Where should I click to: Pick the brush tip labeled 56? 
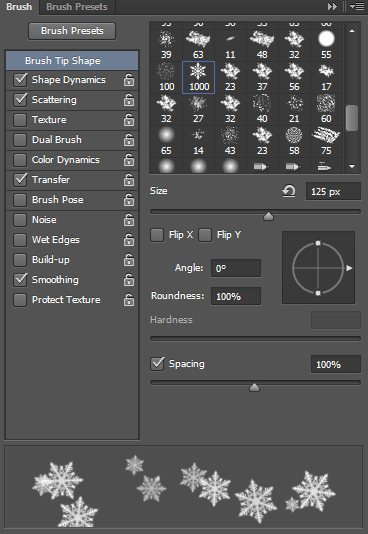pos(294,77)
